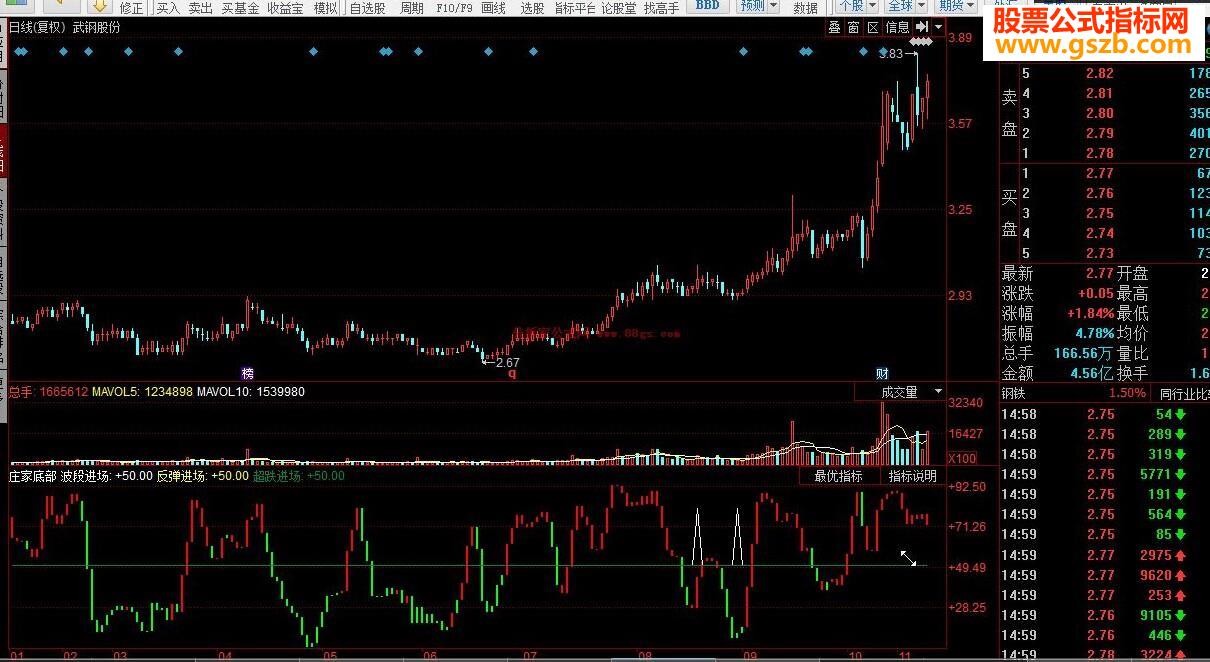The image size is (1210, 662).
Task: Click the 信息 info button
Action: [898, 27]
